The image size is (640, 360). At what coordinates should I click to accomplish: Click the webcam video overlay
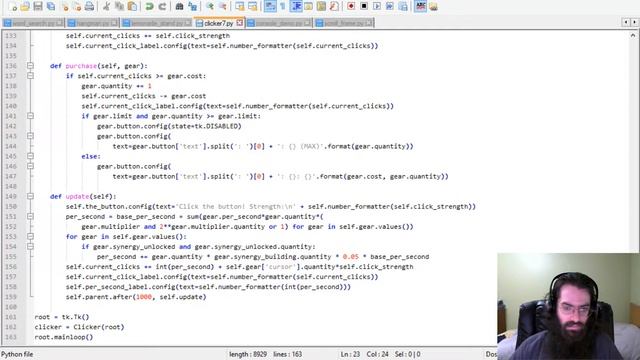pyautogui.click(x=568, y=307)
